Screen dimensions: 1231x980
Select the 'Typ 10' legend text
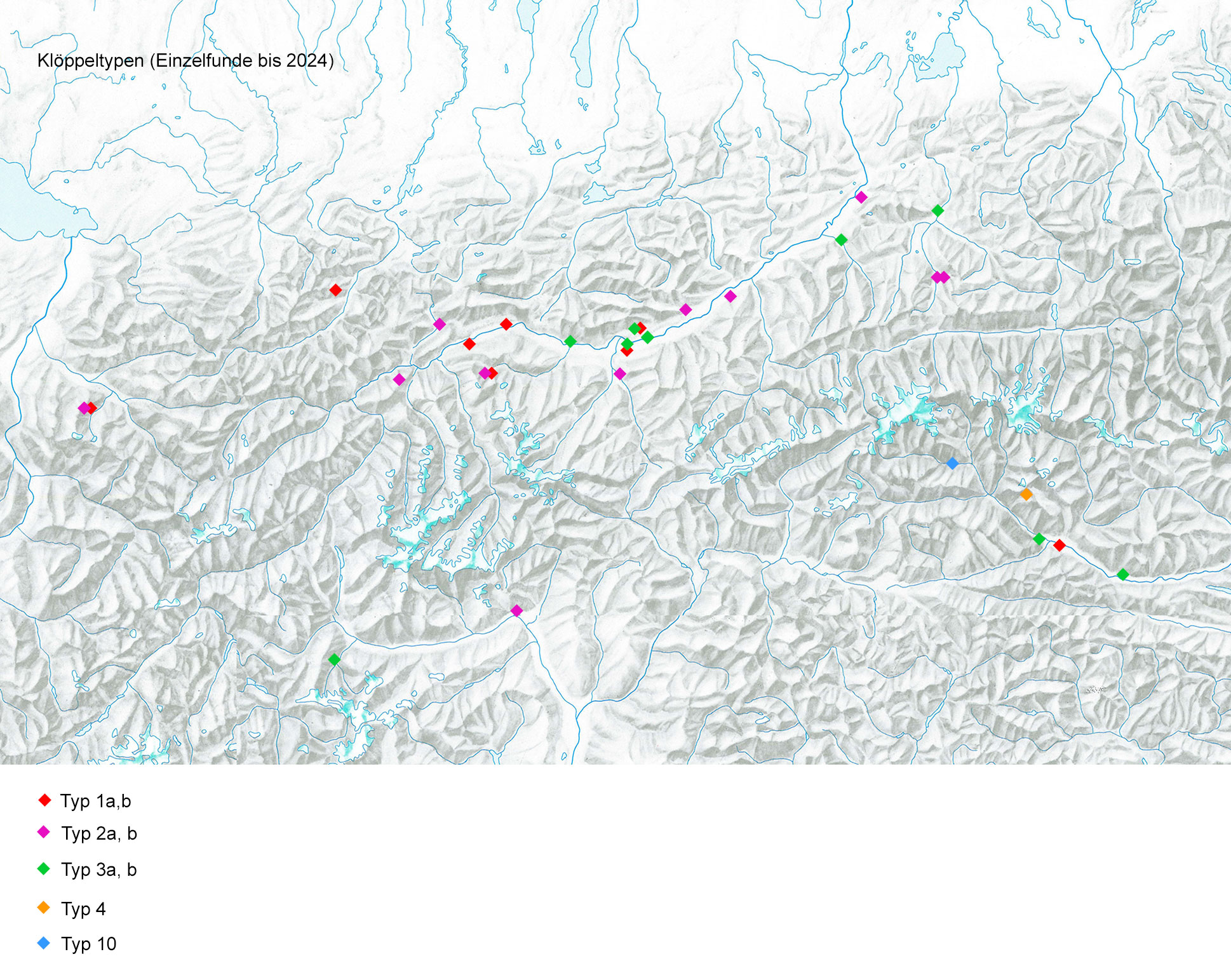[89, 944]
